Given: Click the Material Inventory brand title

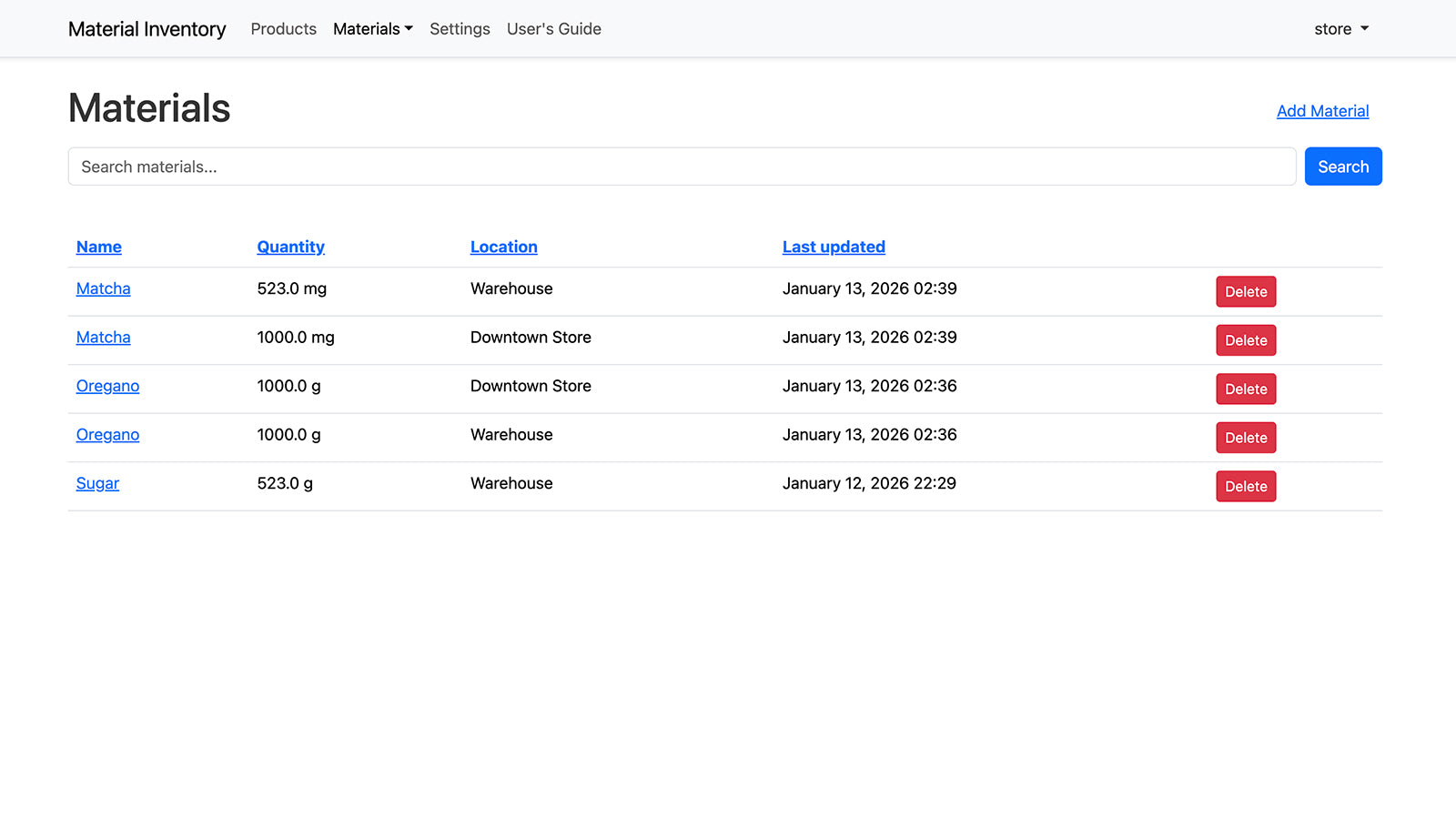Looking at the screenshot, I should pyautogui.click(x=147, y=29).
